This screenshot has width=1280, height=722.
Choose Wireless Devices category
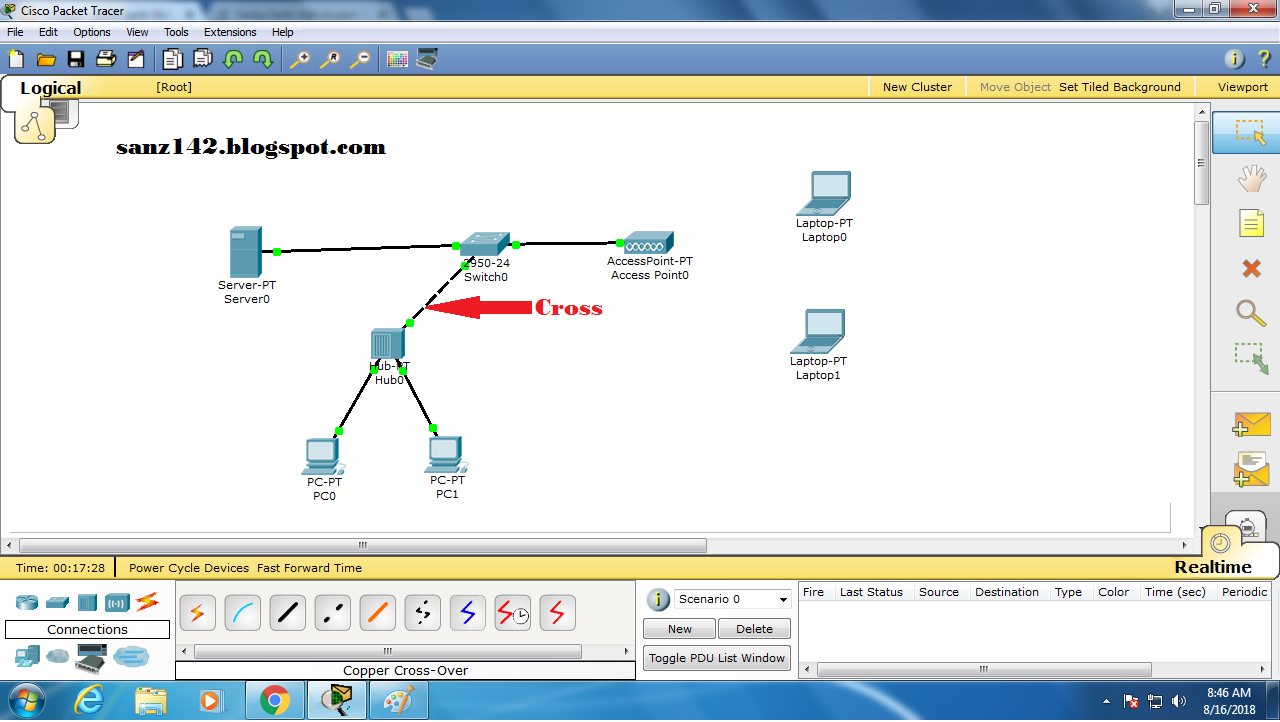[117, 602]
